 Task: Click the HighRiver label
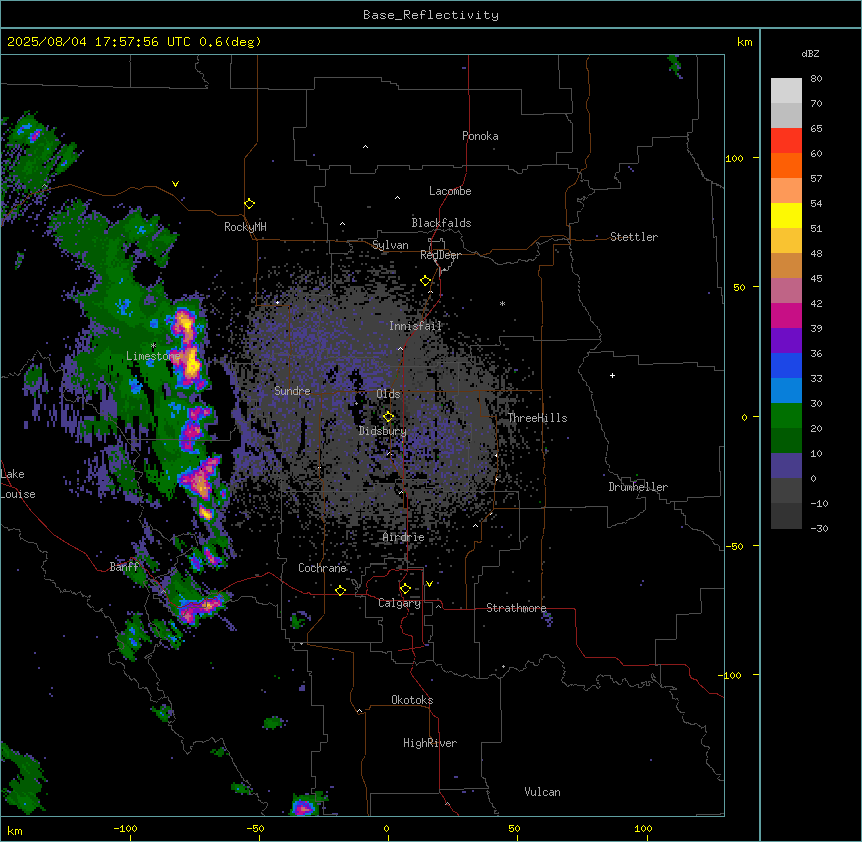[x=430, y=743]
